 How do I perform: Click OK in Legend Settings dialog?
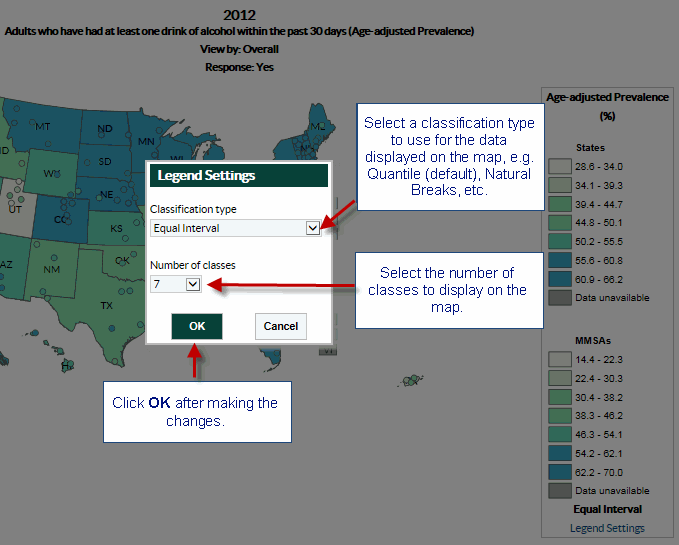click(x=196, y=326)
